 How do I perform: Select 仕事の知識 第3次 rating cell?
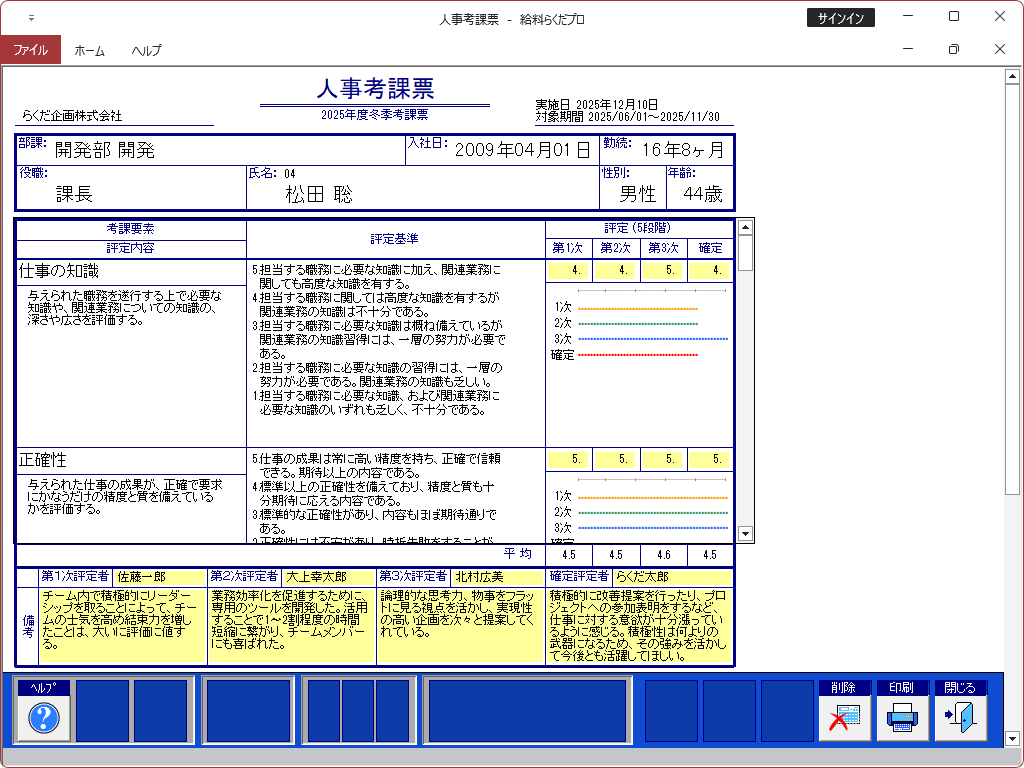(x=664, y=271)
